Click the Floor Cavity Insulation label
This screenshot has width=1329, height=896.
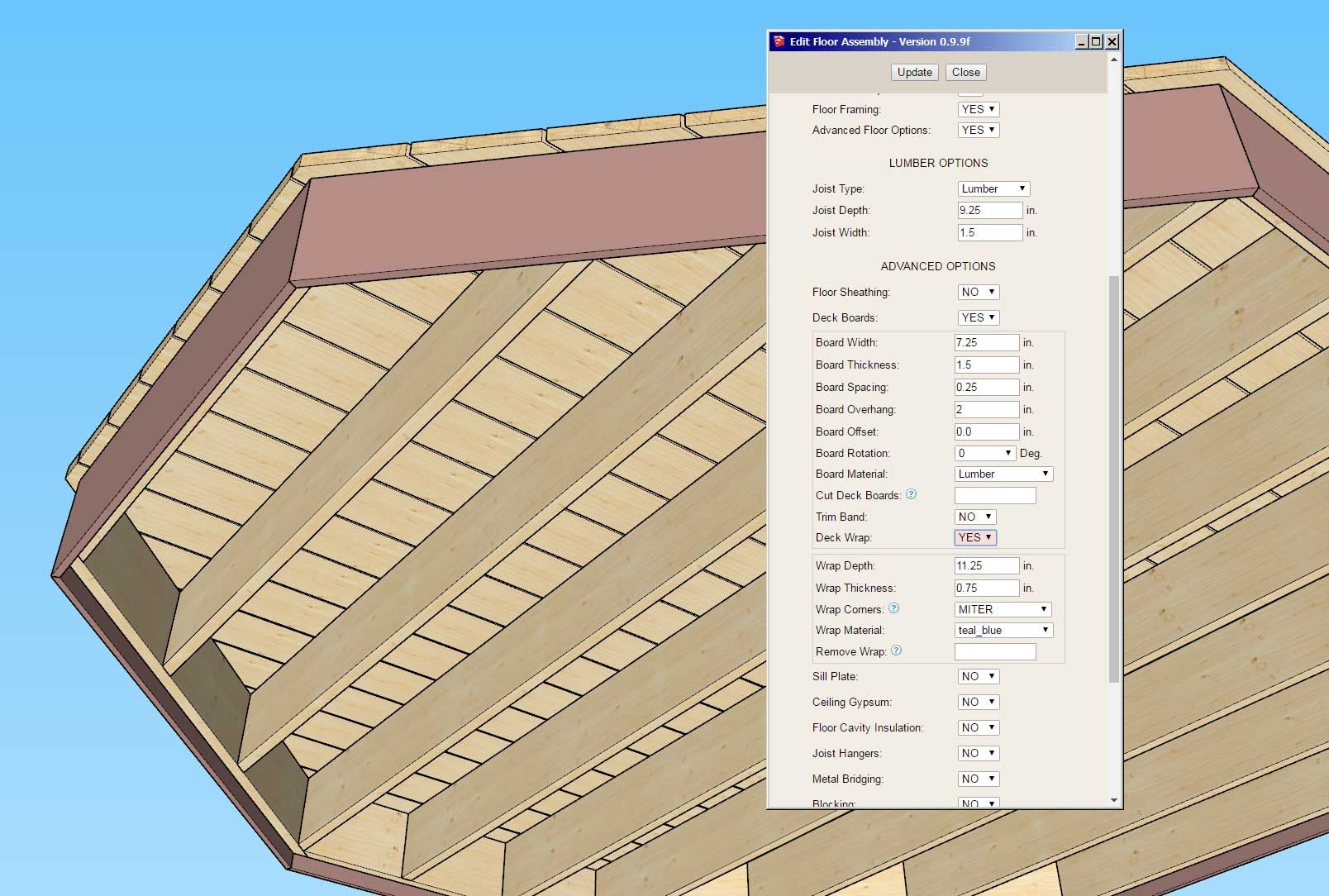point(868,727)
